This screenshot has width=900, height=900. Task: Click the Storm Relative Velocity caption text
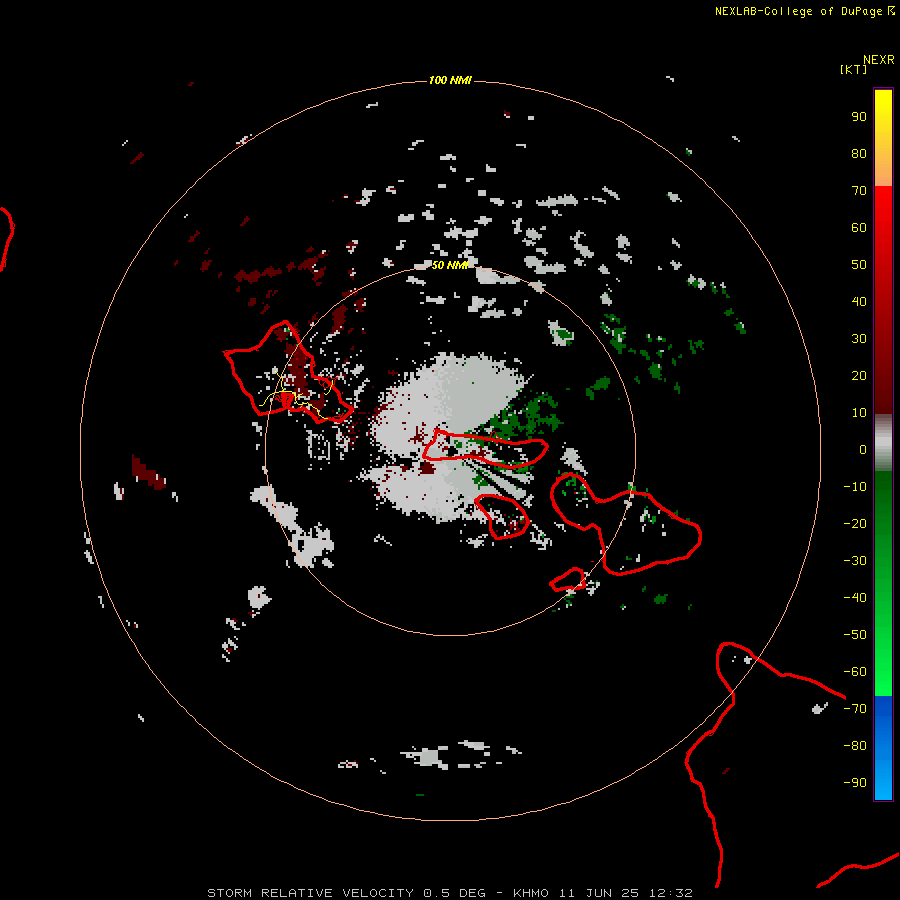click(450, 893)
